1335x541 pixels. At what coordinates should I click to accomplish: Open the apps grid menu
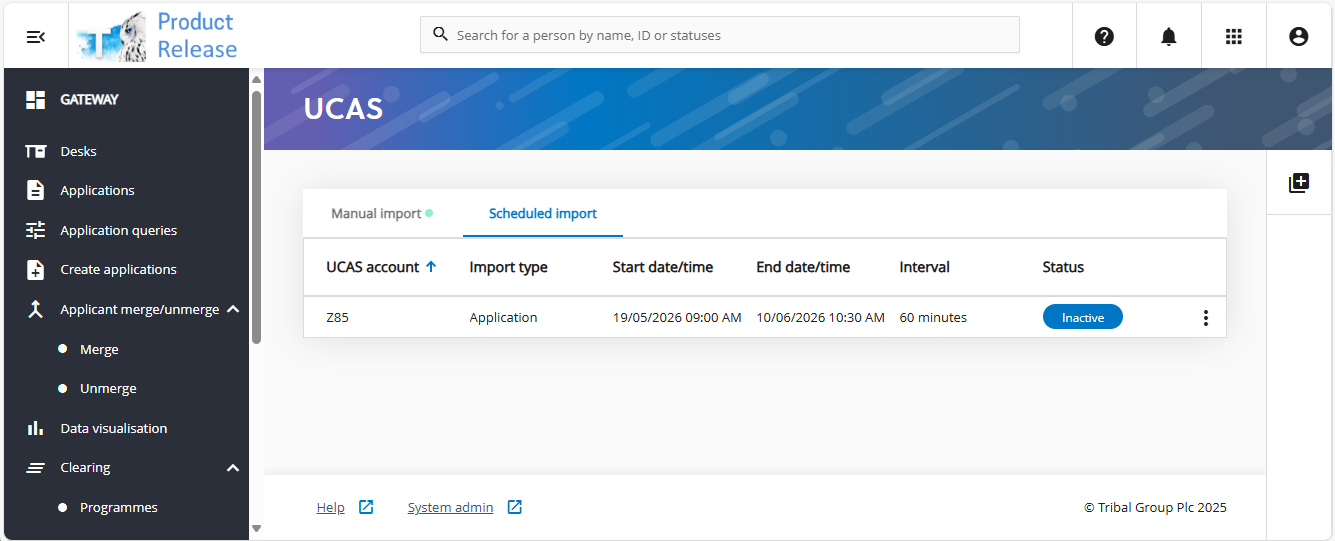(x=1233, y=36)
